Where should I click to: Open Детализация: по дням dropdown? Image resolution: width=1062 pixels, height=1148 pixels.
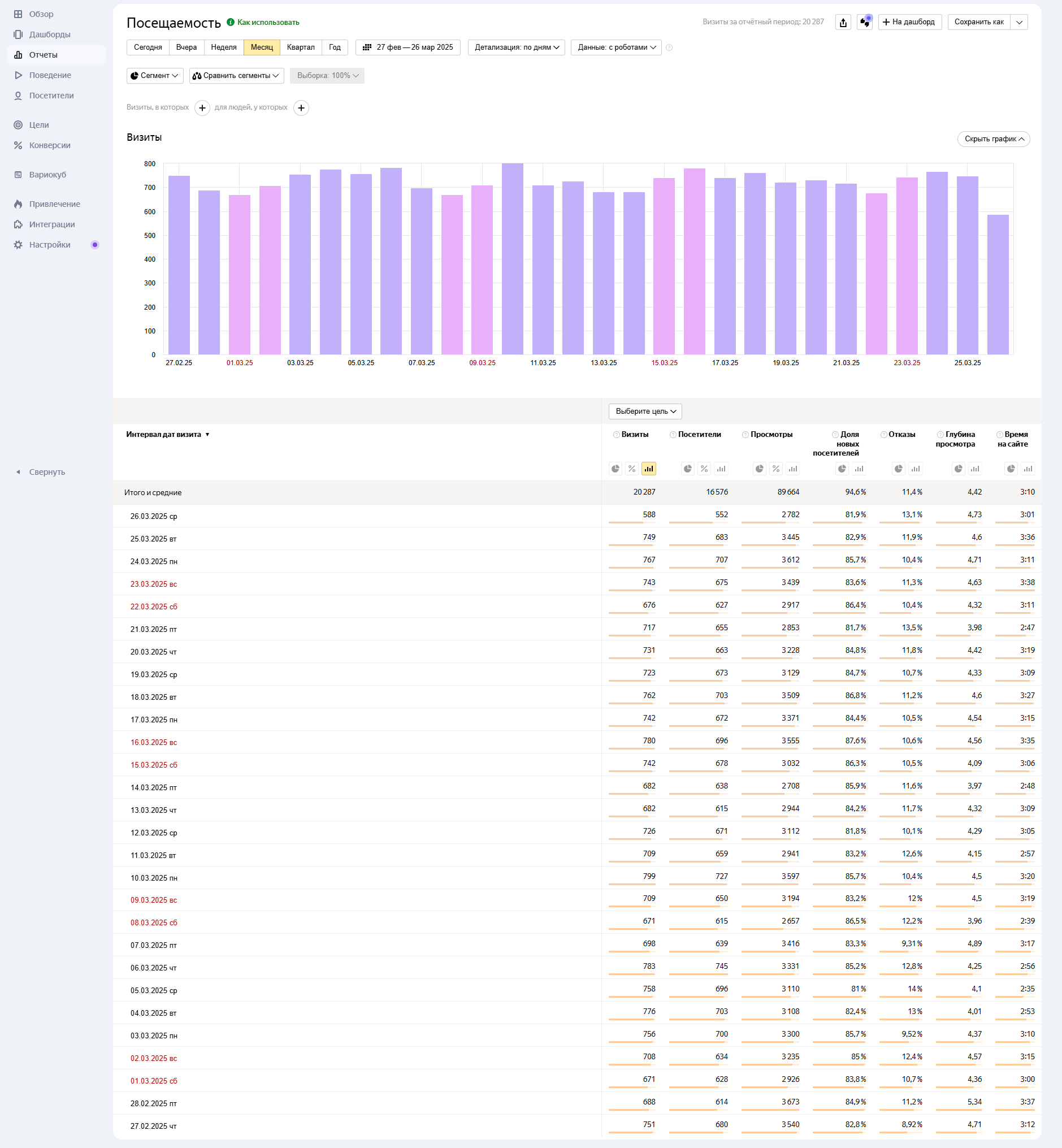[x=516, y=47]
